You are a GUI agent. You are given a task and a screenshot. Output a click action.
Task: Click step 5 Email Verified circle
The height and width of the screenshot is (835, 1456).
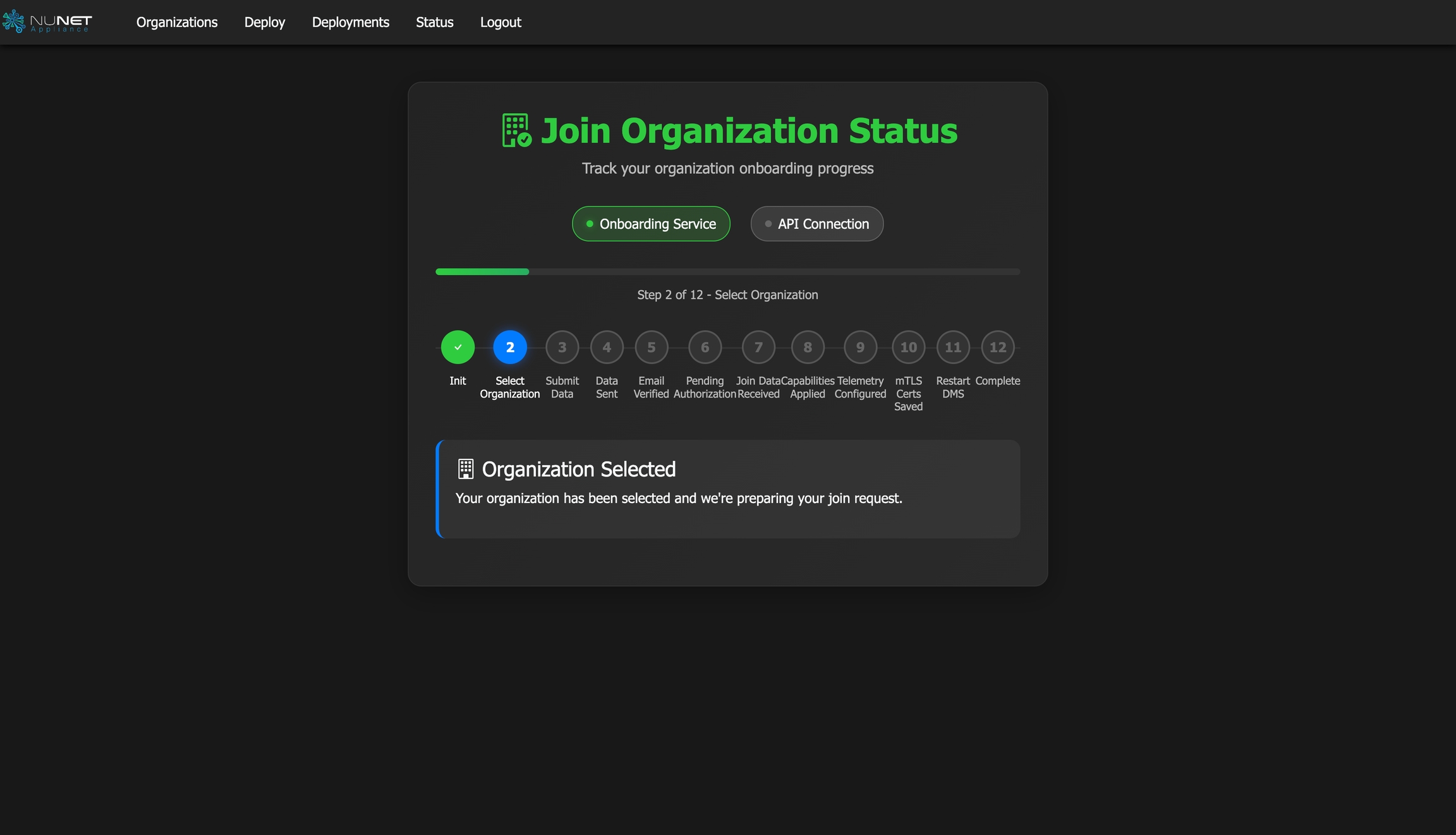coord(651,347)
